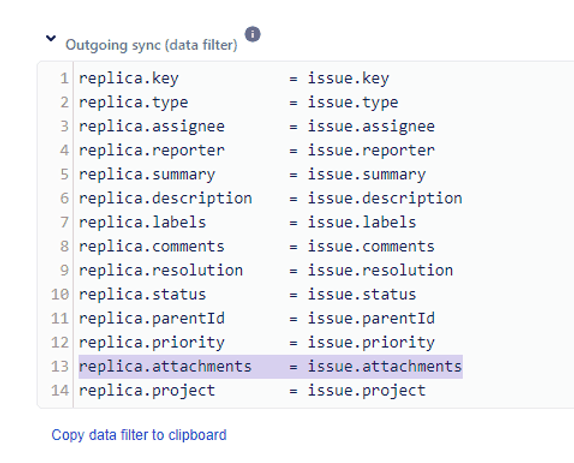Click the replica.project last line
Viewport: 574px width, 463px height.
(252, 391)
